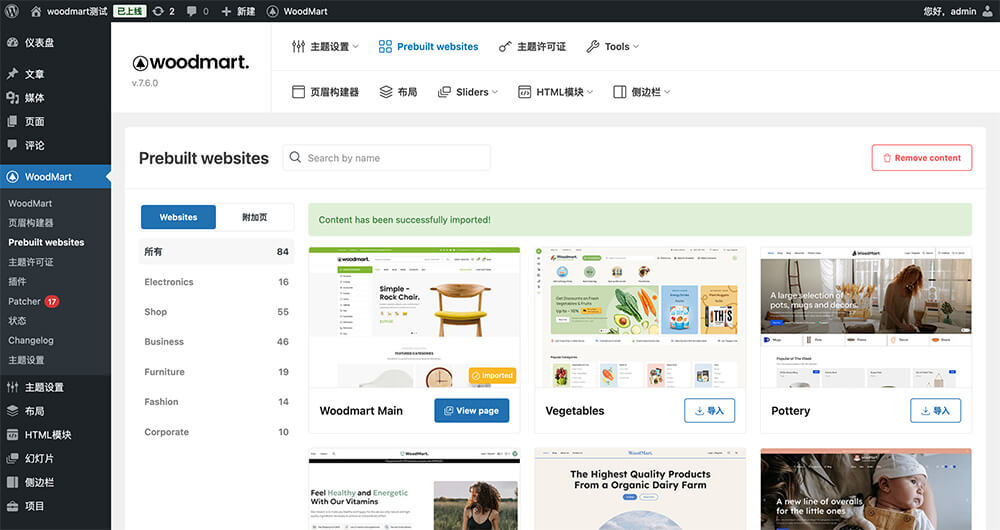
Task: Open WoodMart submenu link
Action: [30, 203]
